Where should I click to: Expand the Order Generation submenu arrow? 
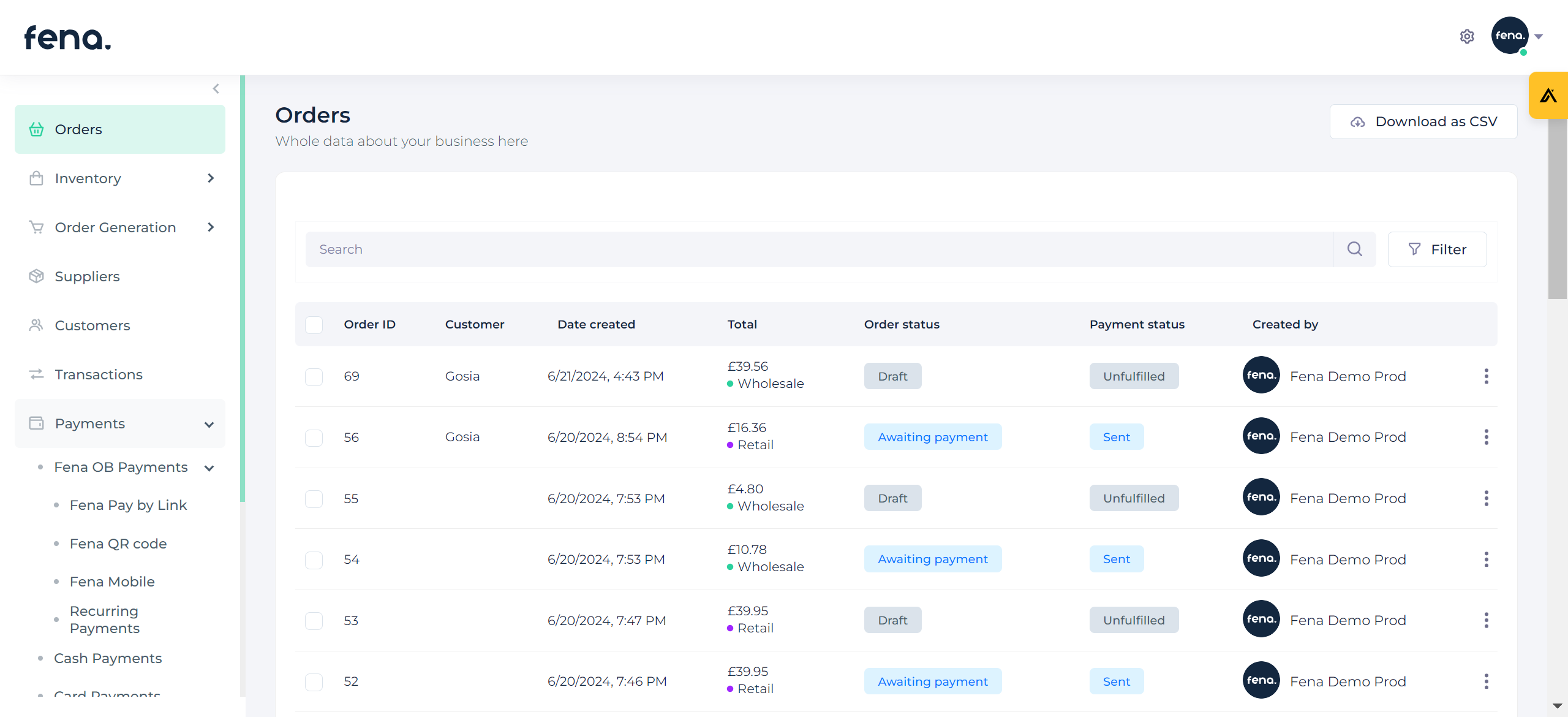pos(211,227)
